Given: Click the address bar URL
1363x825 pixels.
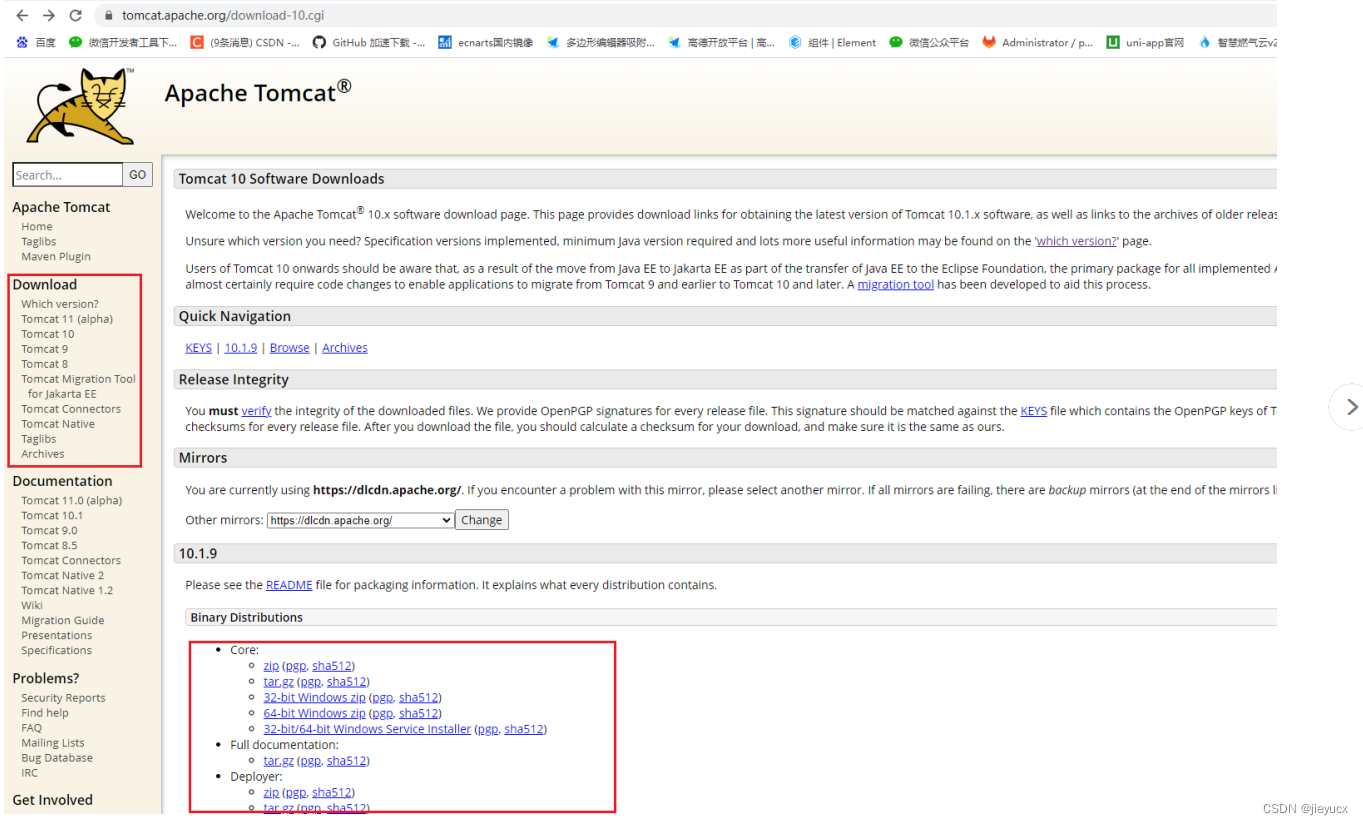Looking at the screenshot, I should pyautogui.click(x=223, y=16).
